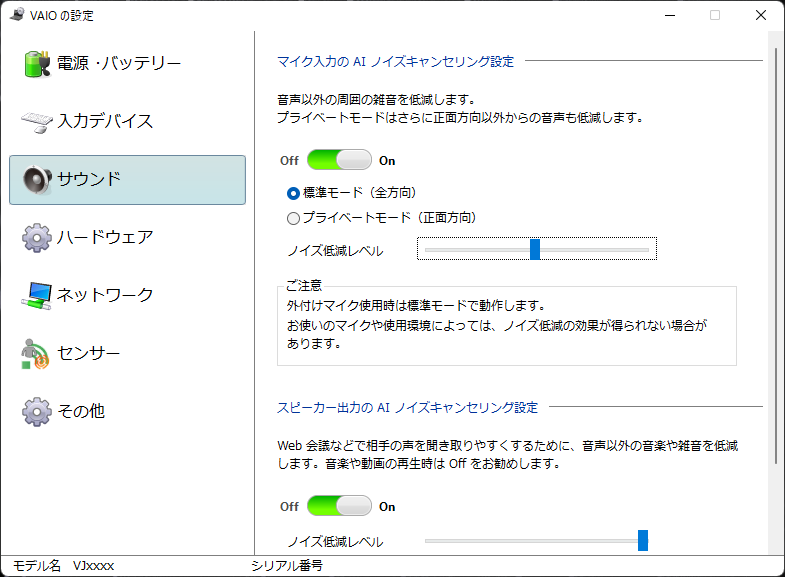This screenshot has width=785, height=577.
Task: Click the ご注意 group label
Action: (x=304, y=286)
